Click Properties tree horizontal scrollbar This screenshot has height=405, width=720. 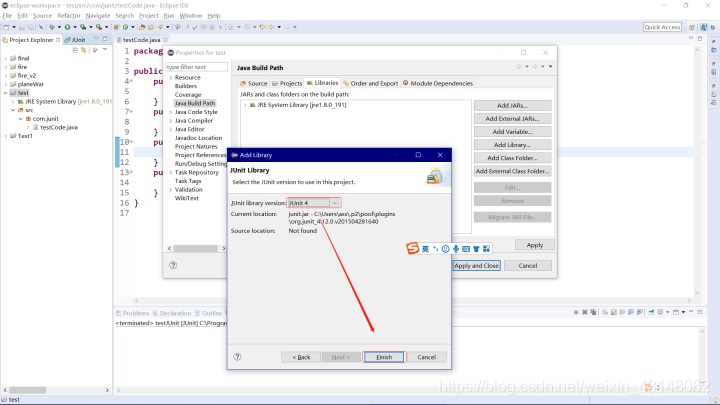[196, 248]
